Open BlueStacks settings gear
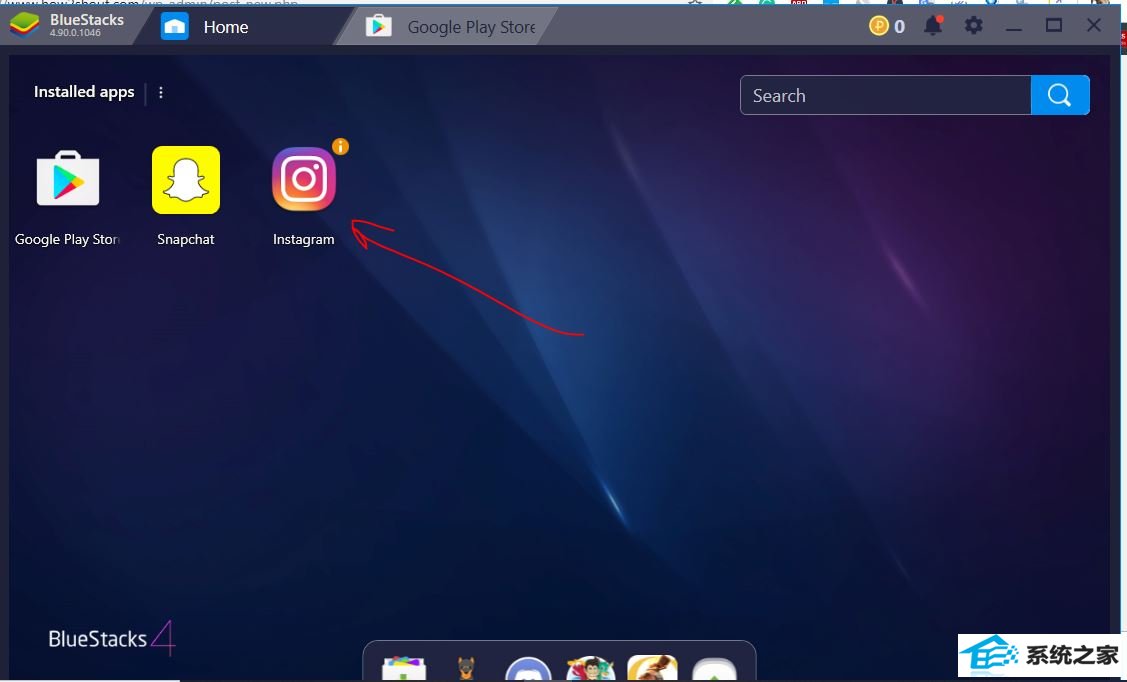Viewport: 1127px width, 682px height. click(x=973, y=26)
